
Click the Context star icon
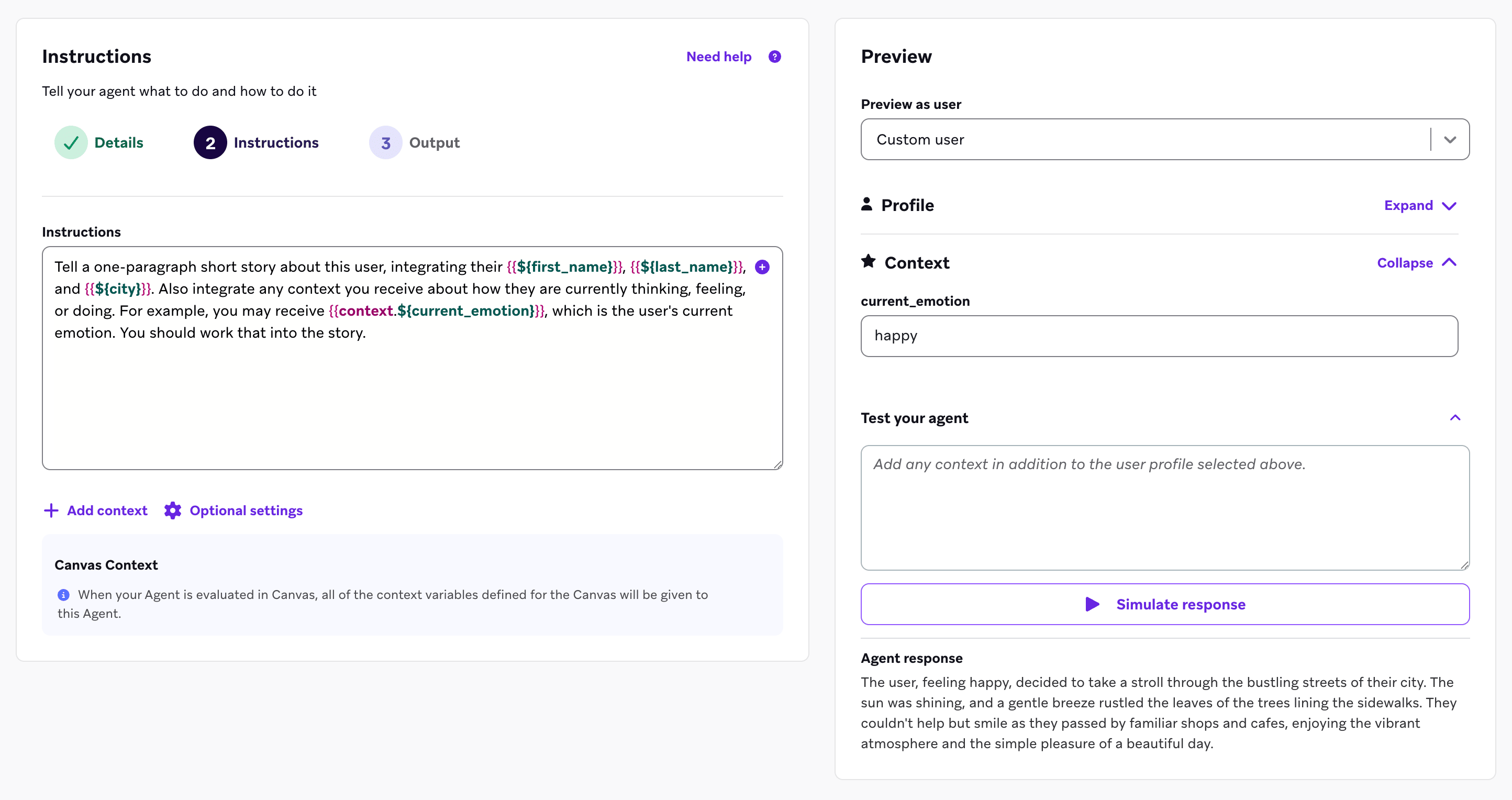click(868, 262)
